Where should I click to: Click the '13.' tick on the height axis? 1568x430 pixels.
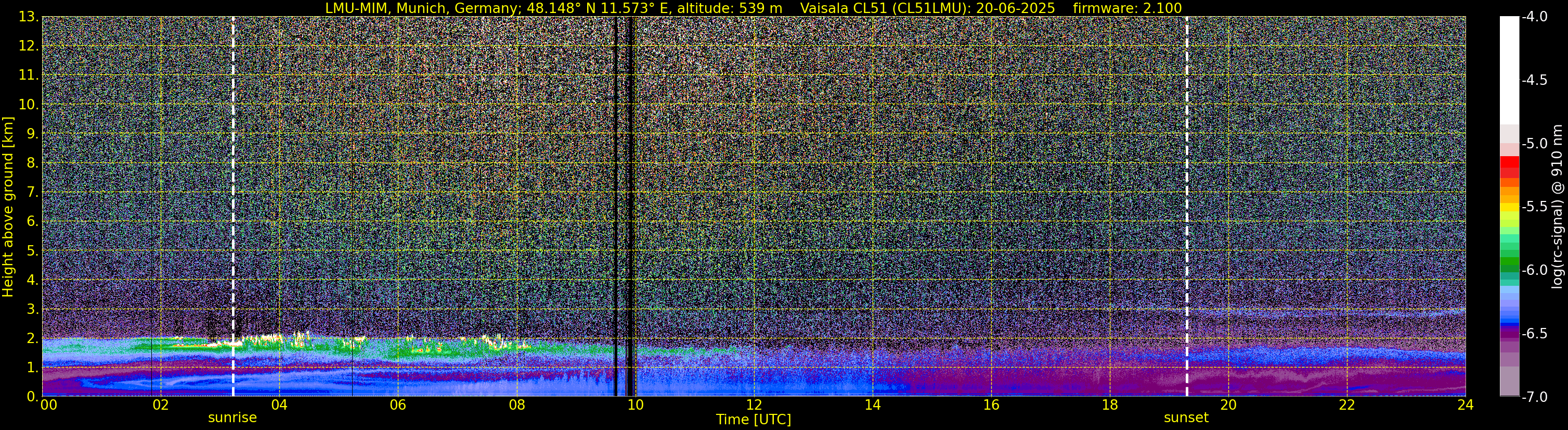coord(29,17)
